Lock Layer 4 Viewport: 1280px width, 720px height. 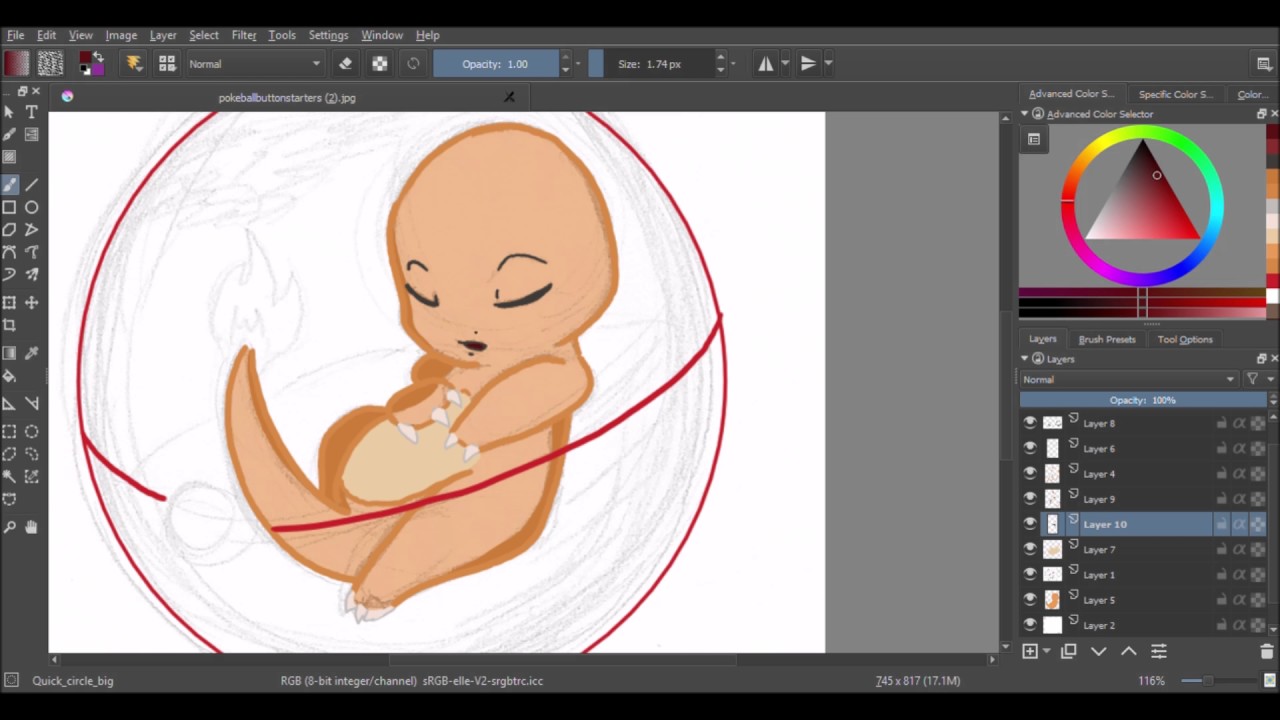1221,474
